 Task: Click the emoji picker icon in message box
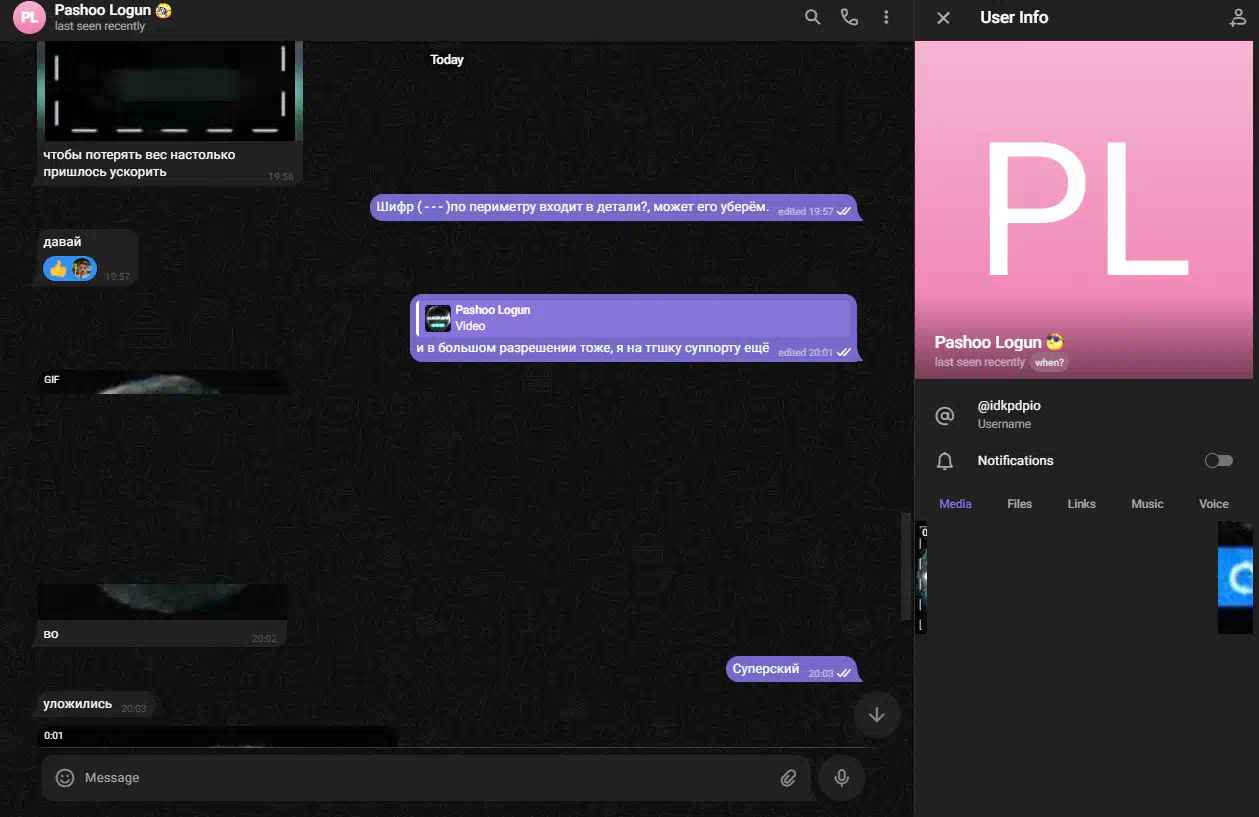coord(65,778)
